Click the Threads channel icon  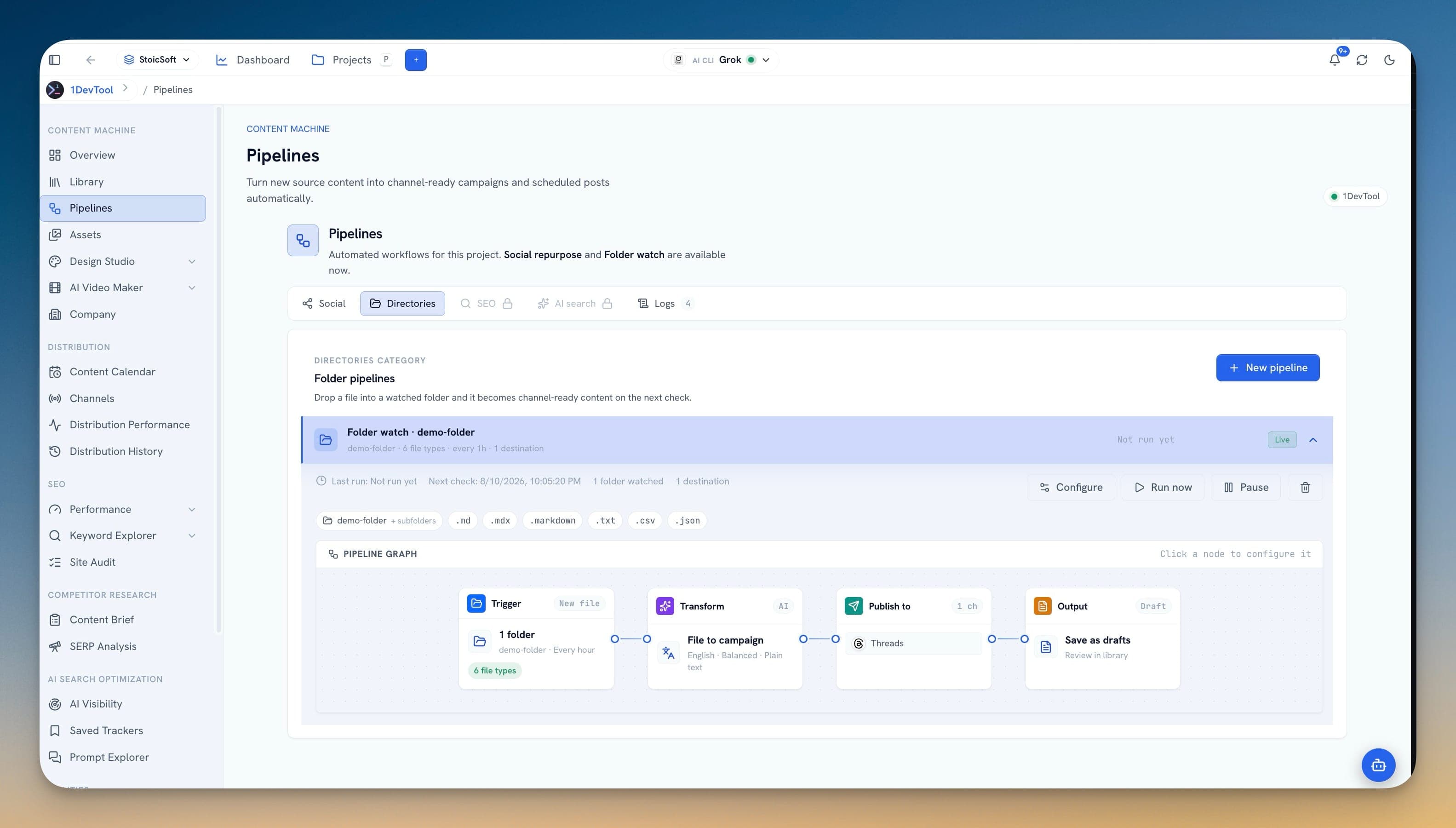(x=859, y=643)
